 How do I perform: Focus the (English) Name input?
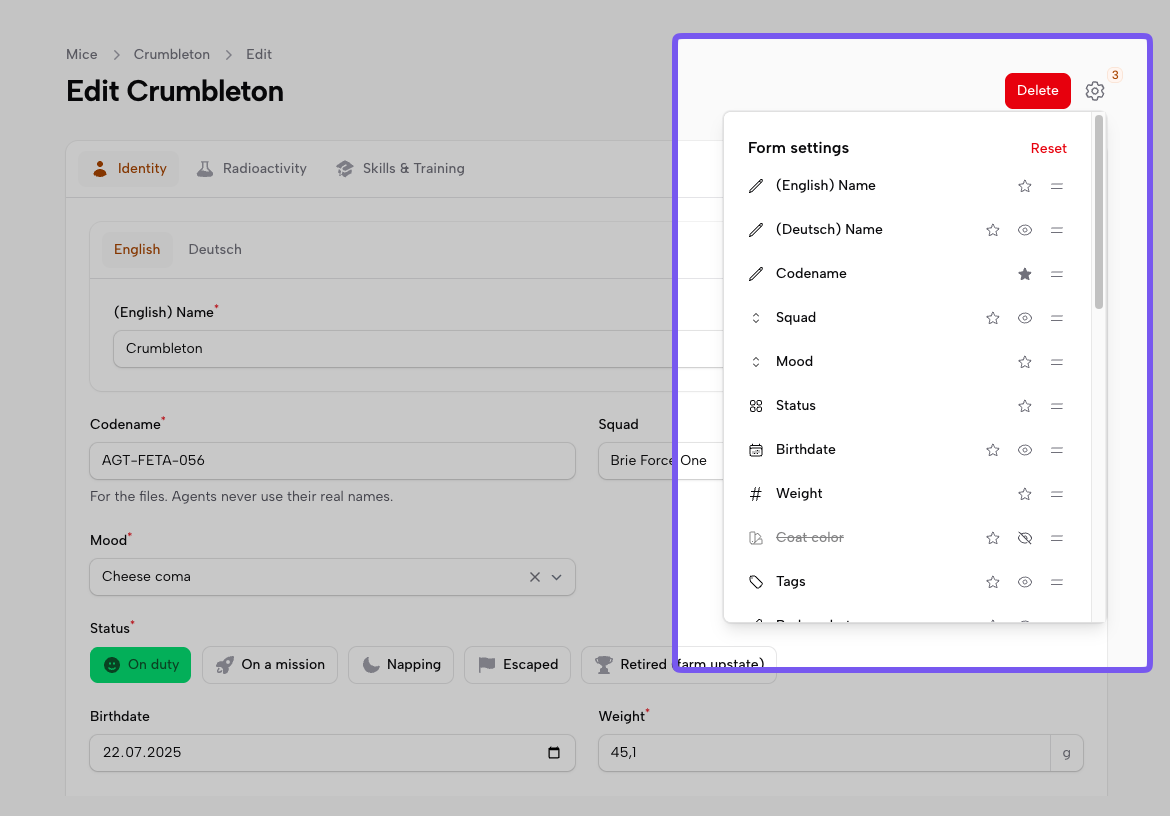[418, 349]
